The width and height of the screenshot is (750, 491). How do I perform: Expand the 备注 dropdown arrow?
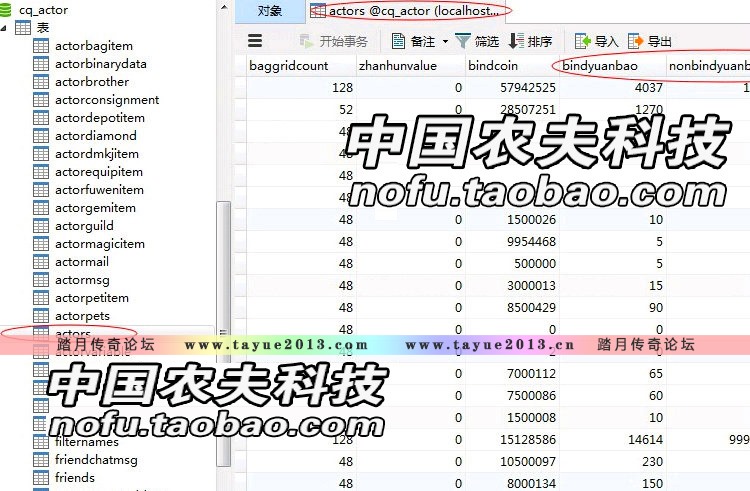[445, 42]
